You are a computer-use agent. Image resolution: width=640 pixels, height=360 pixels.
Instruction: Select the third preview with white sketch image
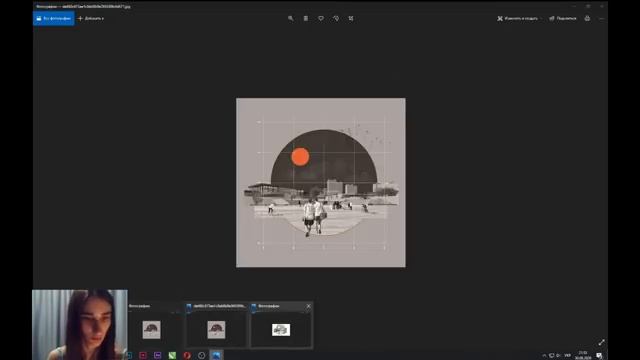point(281,329)
